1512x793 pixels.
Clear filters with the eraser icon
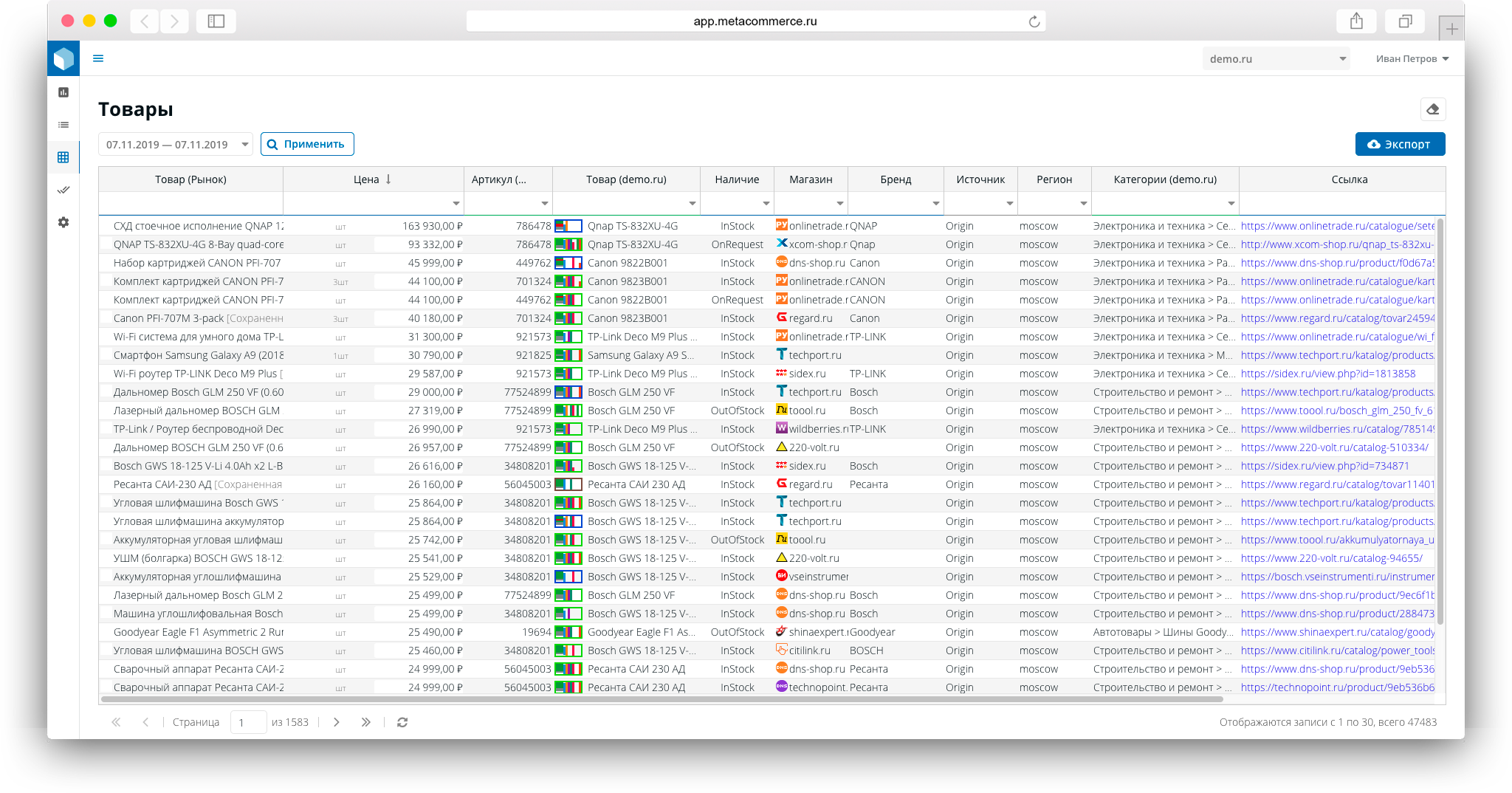click(x=1432, y=109)
